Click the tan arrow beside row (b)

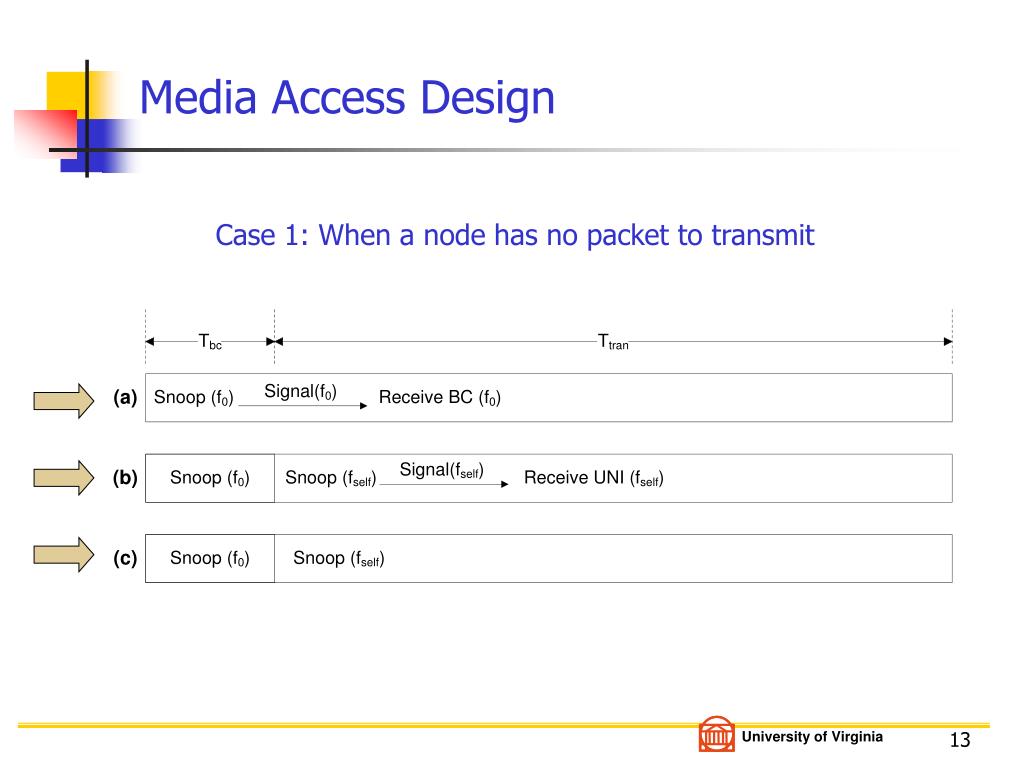(63, 478)
